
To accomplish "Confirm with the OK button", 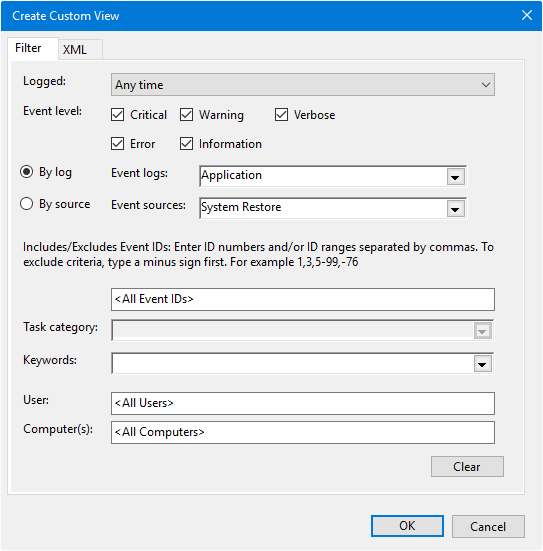I will 407,526.
